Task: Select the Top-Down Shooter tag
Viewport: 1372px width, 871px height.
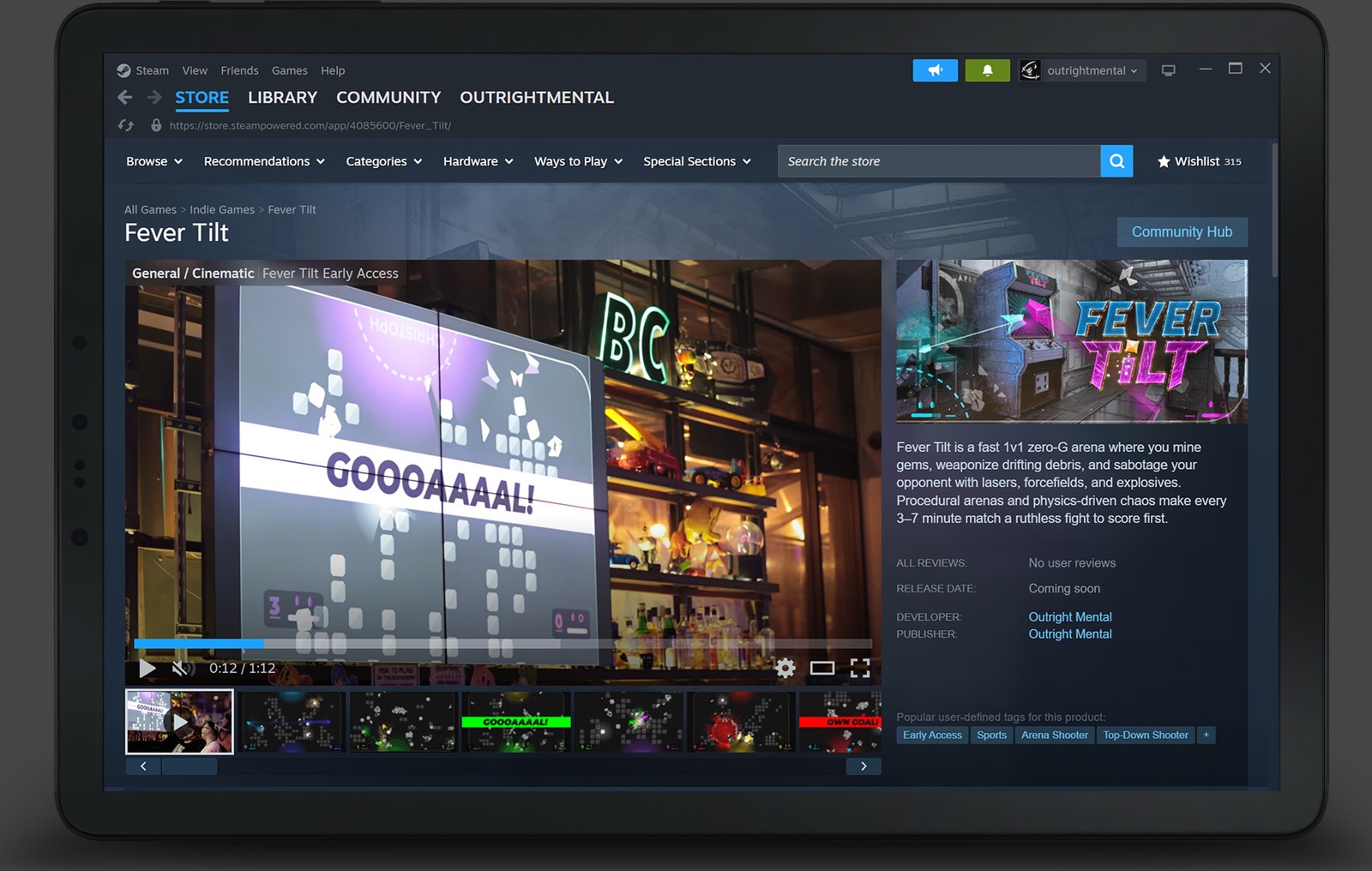Action: (x=1146, y=735)
